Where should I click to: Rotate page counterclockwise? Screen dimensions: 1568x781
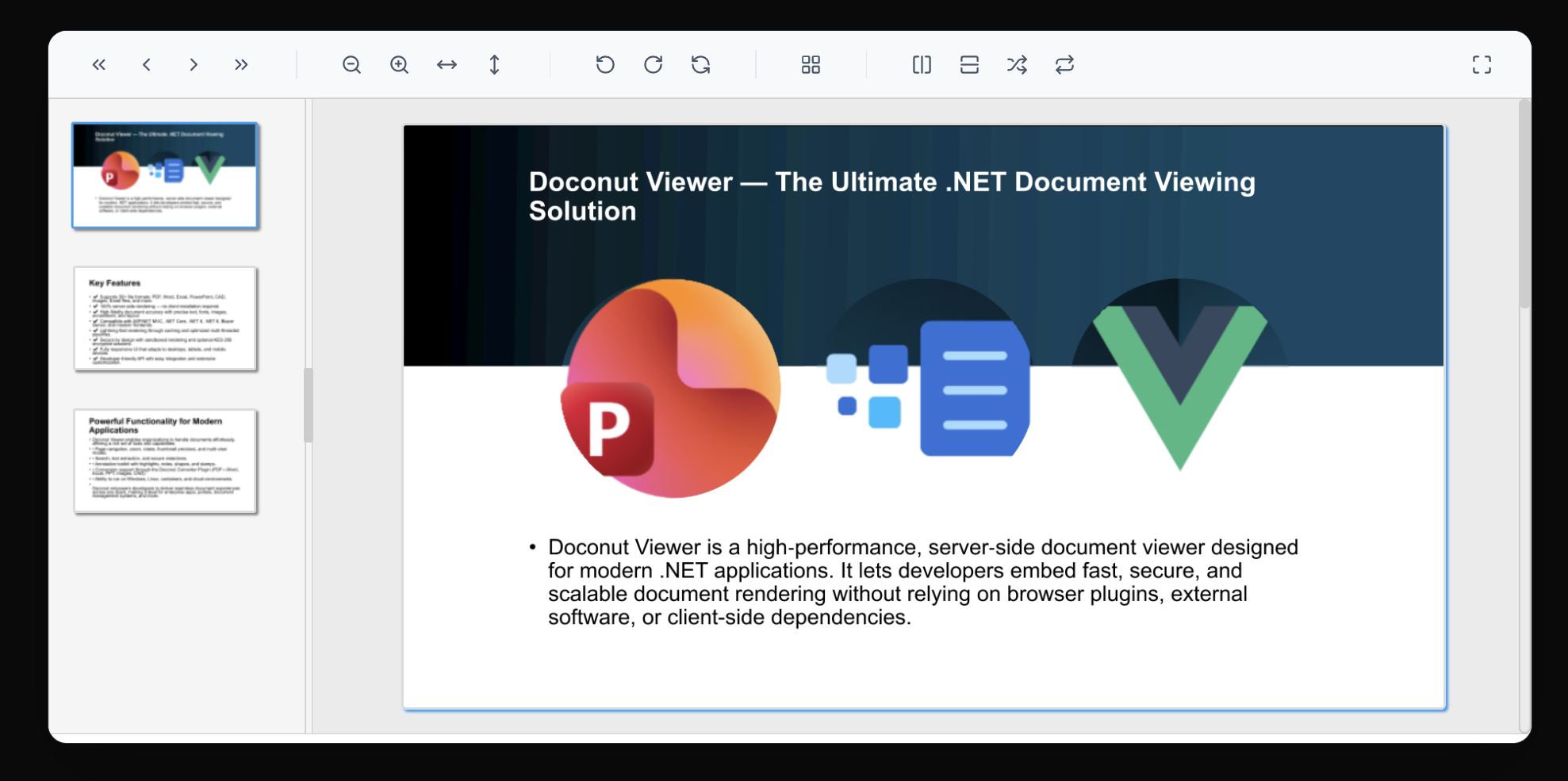[605, 65]
